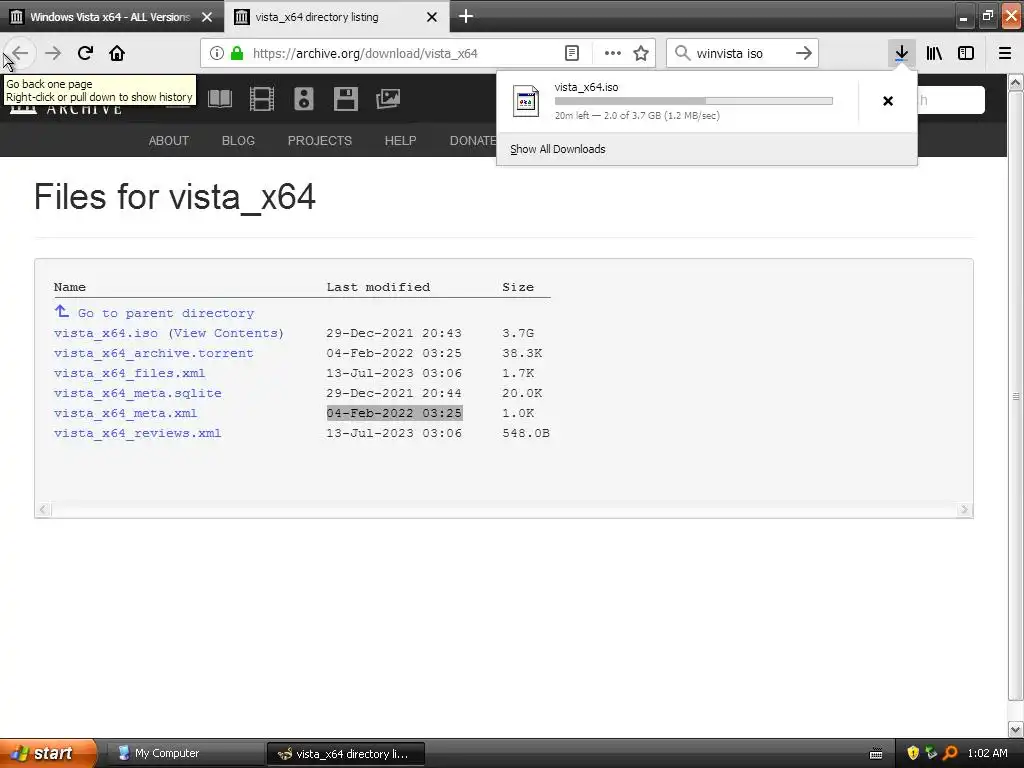
Task: Click the network connection tray icon
Action: [931, 753]
